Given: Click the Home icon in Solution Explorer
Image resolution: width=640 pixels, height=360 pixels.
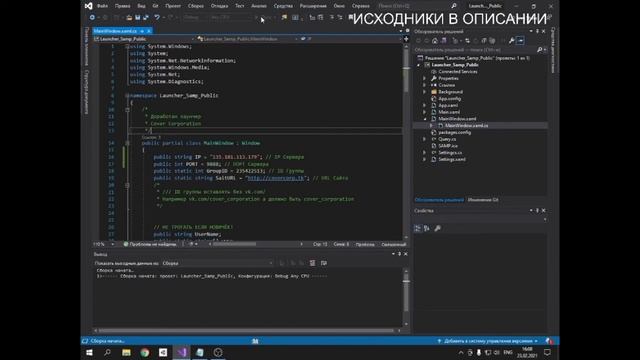Looking at the screenshot, I should click(435, 41).
